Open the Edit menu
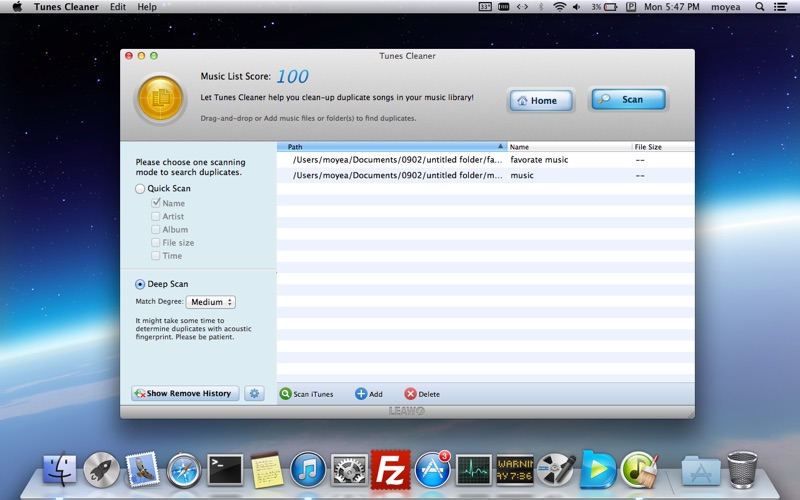800x500 pixels. coord(118,7)
